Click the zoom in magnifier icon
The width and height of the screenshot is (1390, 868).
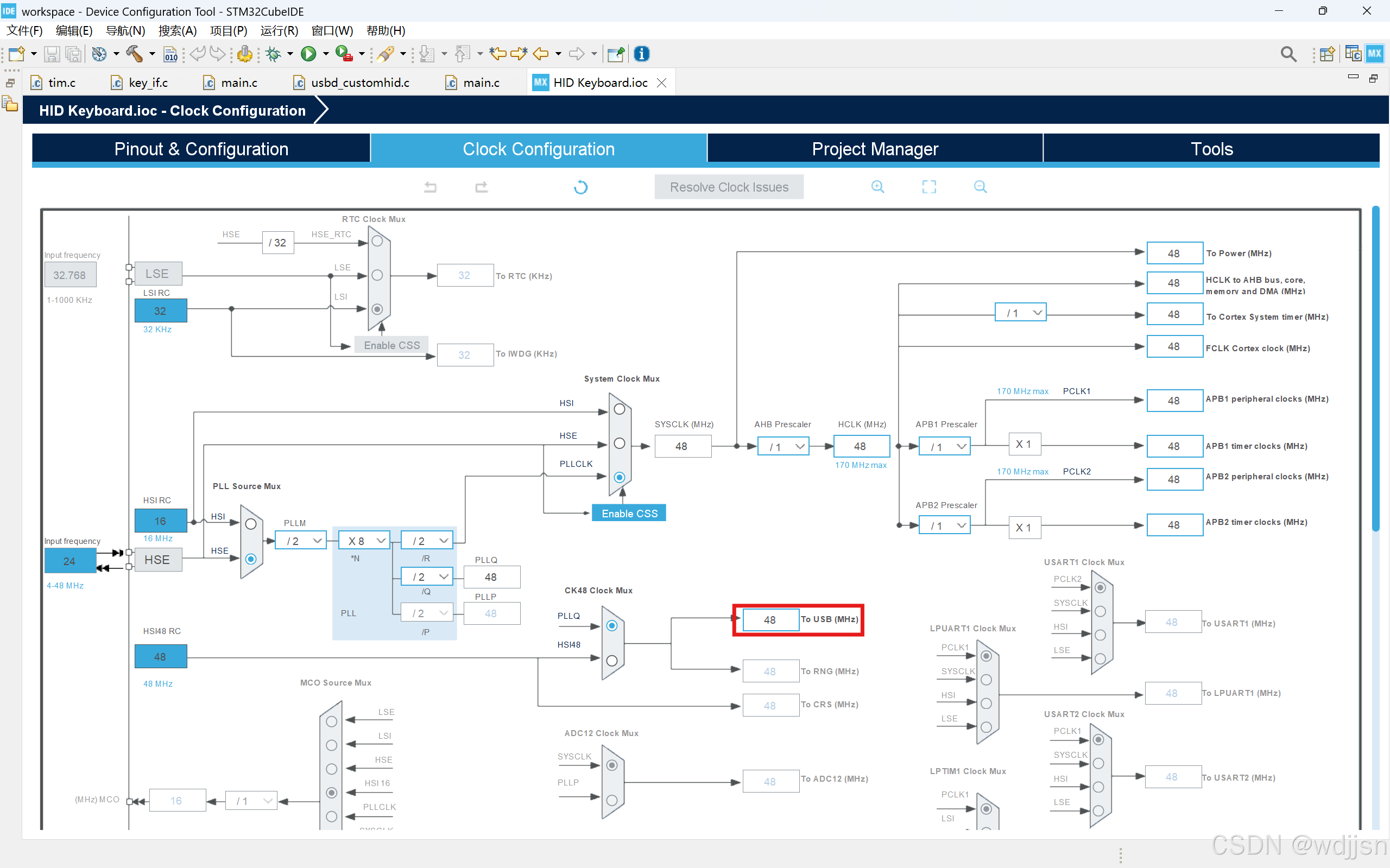[x=877, y=187]
